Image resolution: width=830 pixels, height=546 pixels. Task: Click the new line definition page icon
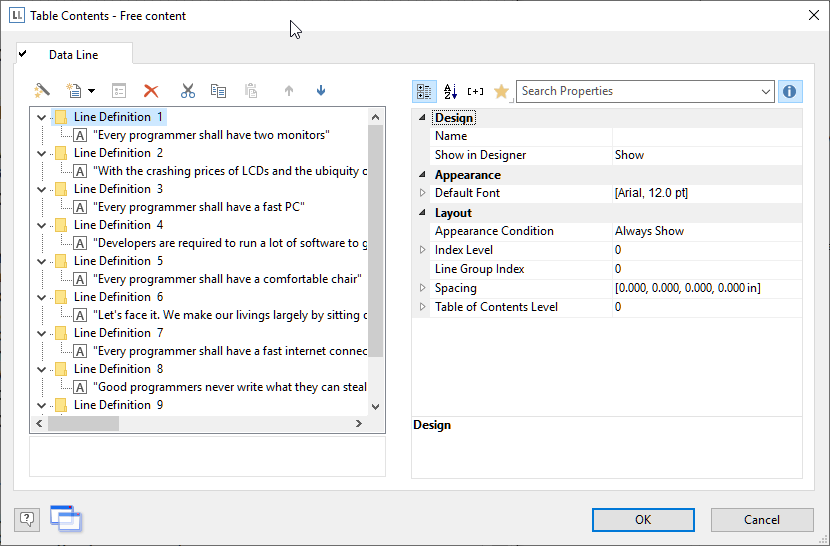click(x=74, y=91)
